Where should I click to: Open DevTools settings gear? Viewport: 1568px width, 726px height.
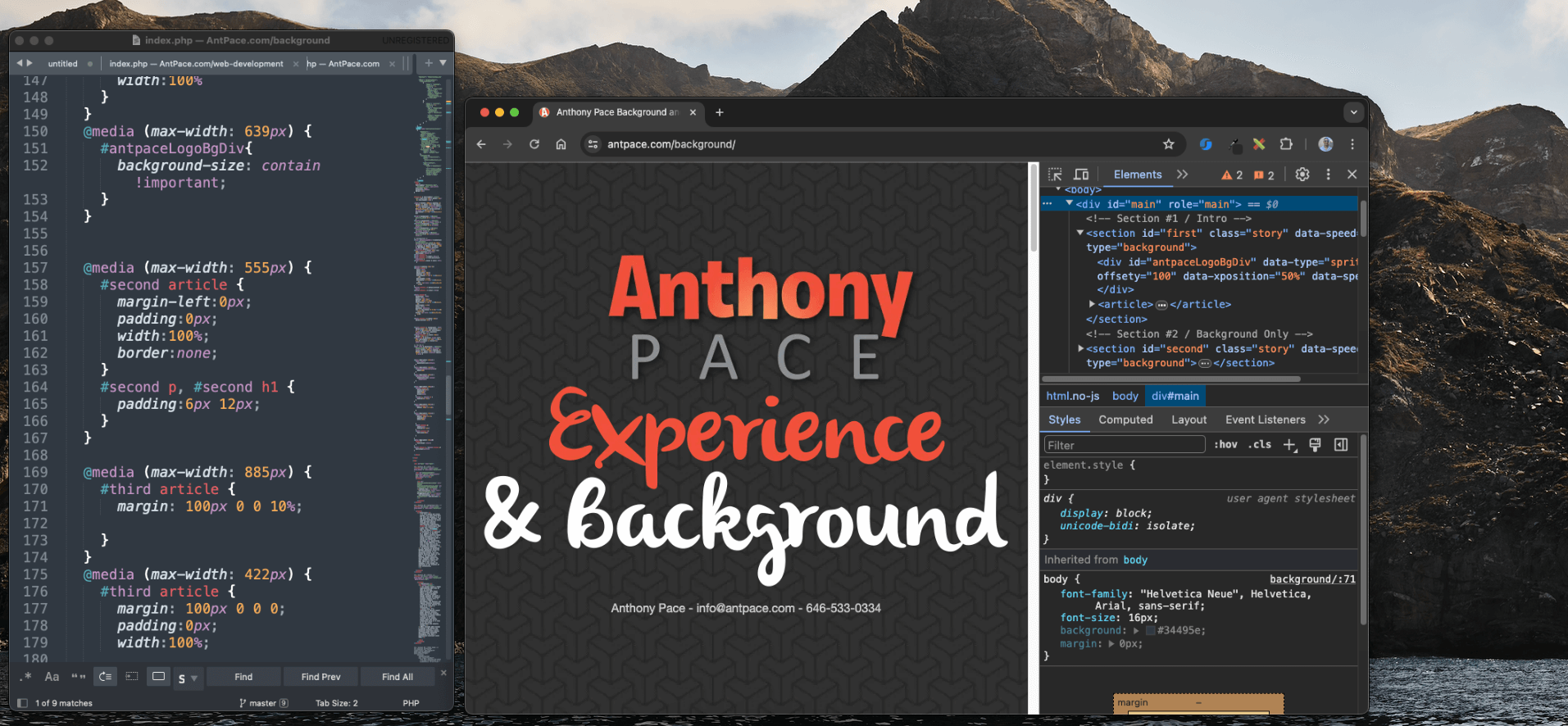[1302, 175]
